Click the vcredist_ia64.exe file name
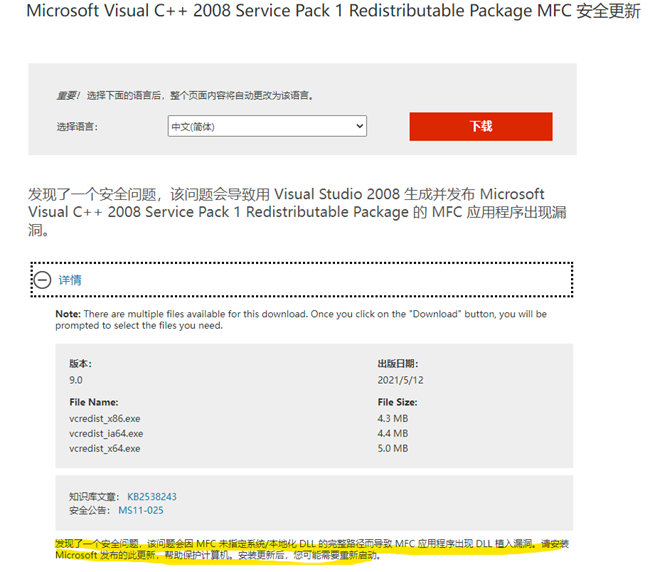This screenshot has height=572, width=650. tap(107, 433)
